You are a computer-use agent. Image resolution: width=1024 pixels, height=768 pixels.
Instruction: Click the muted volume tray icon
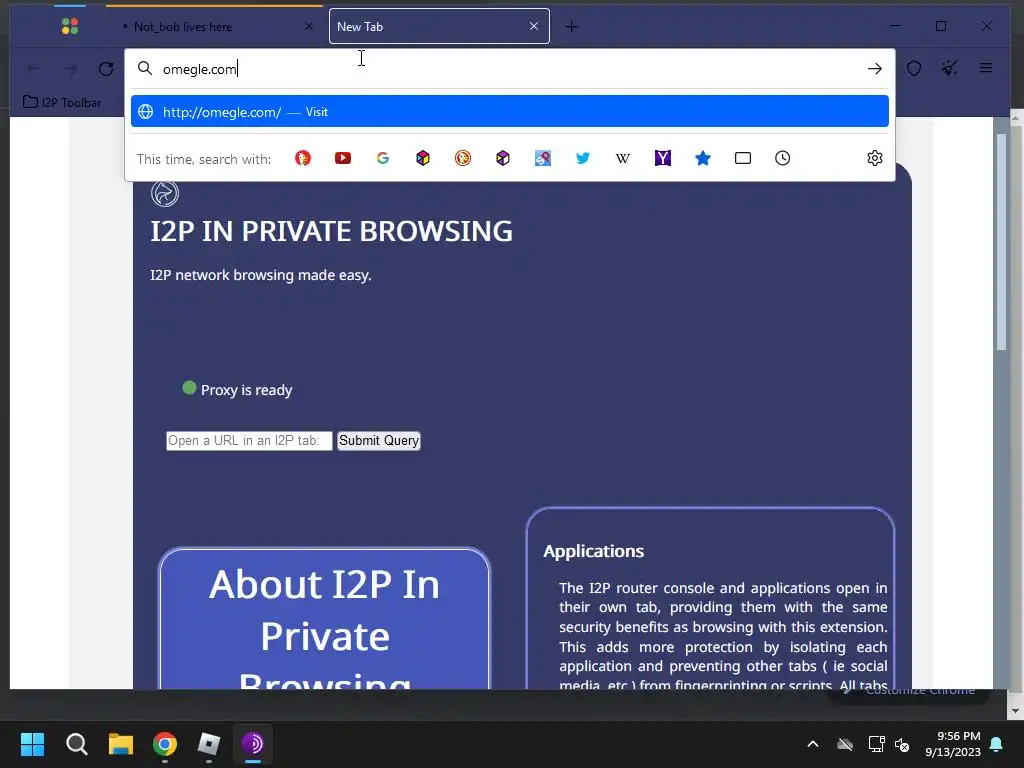pyautogui.click(x=902, y=744)
